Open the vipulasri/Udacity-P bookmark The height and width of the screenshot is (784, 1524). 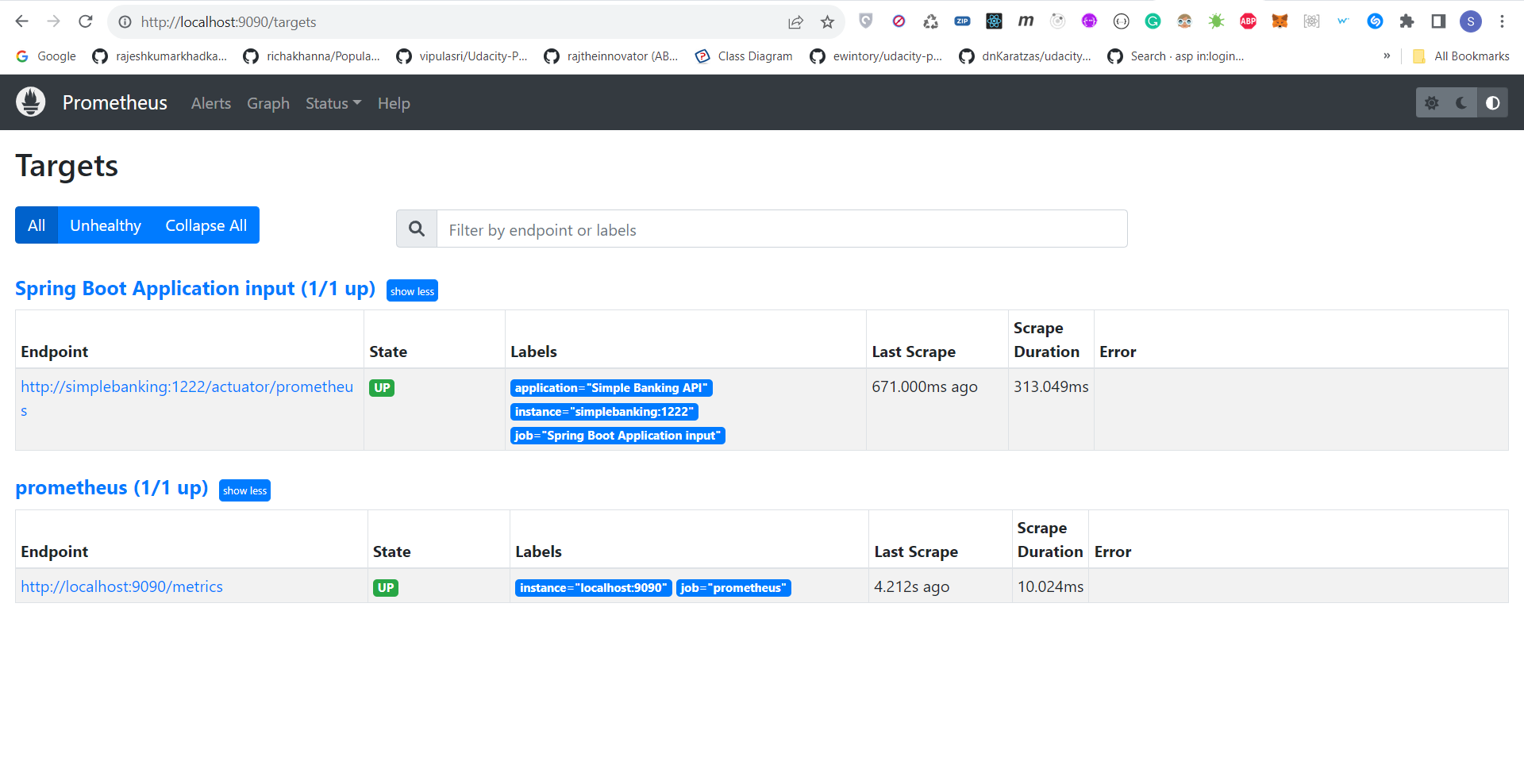point(462,56)
